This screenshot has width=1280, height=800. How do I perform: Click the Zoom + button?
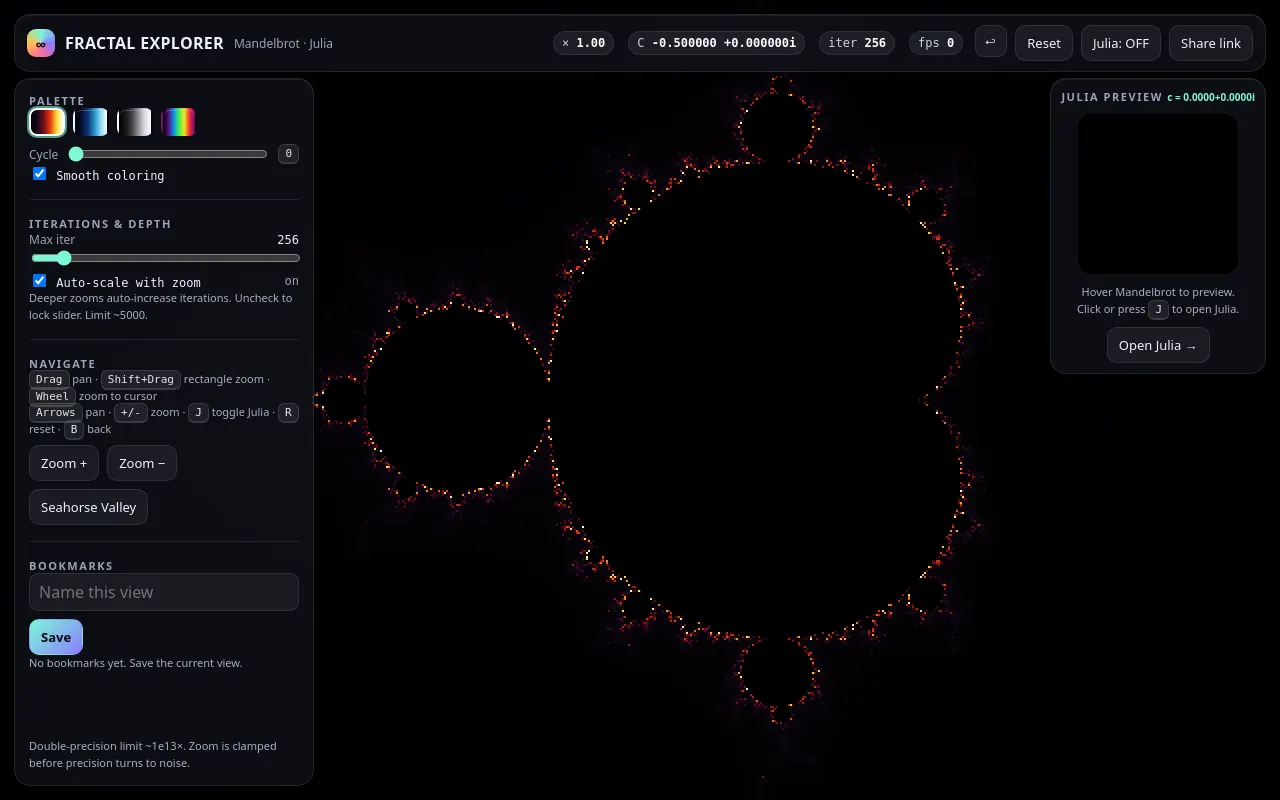64,463
